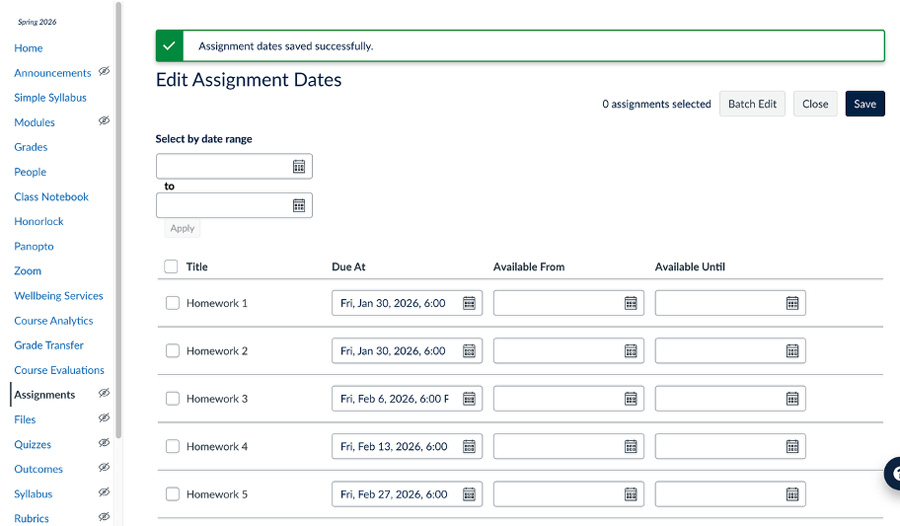Click the sidebar vertical scrollbar
Viewport: 900px width, 526px height.
point(119,220)
